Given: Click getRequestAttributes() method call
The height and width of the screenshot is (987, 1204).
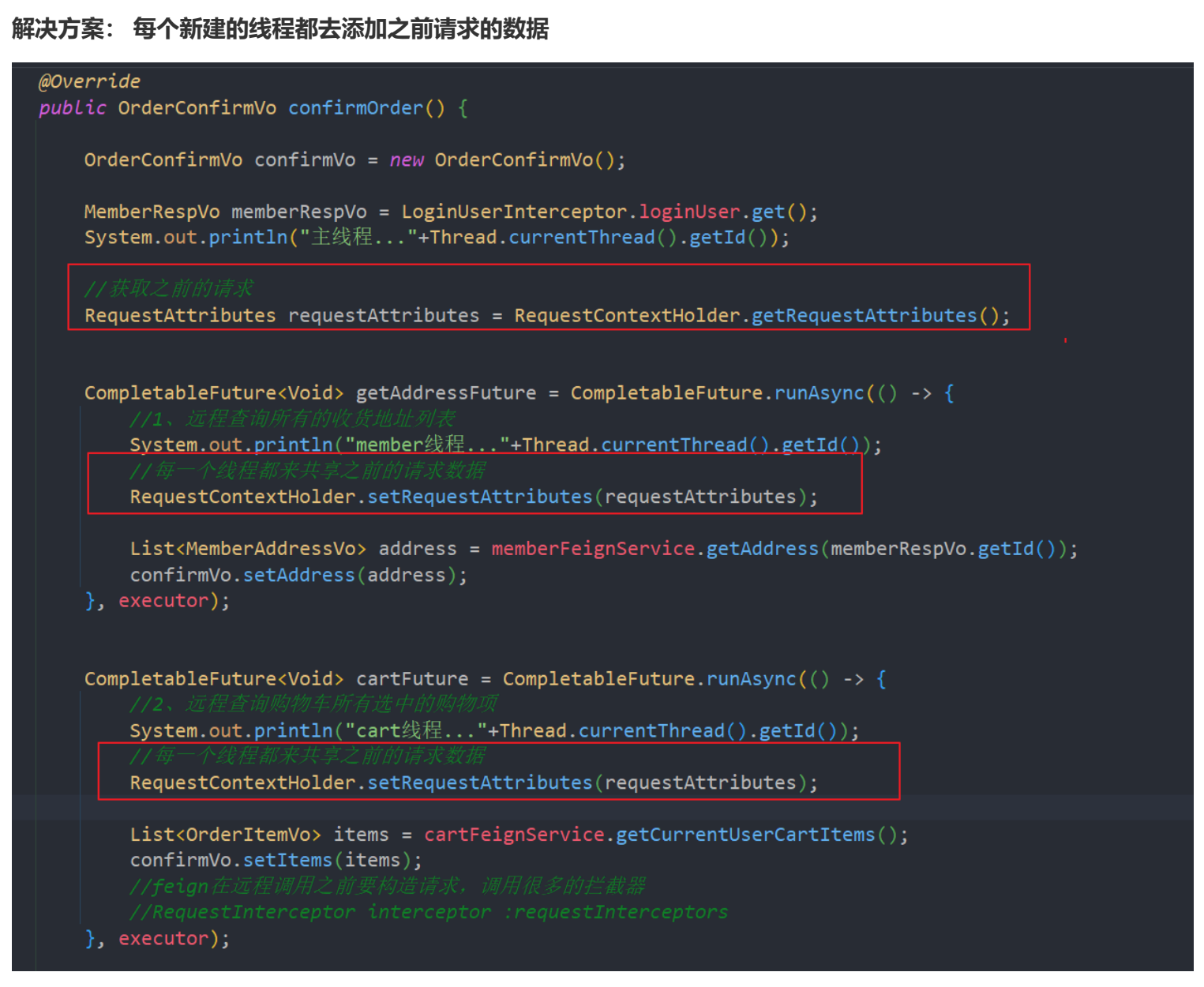Looking at the screenshot, I should (x=875, y=315).
